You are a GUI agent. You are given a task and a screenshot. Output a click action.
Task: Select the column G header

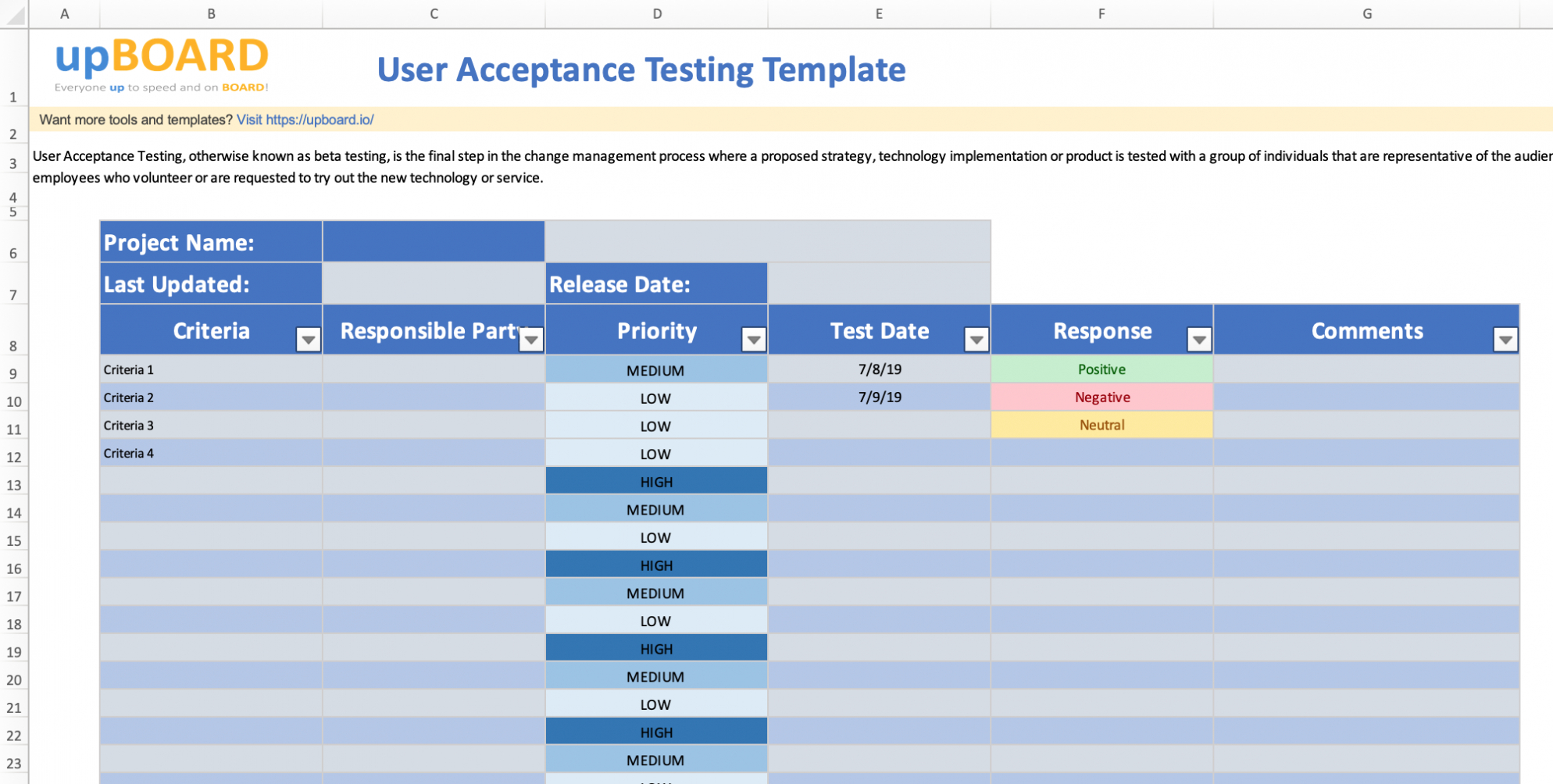click(1367, 13)
